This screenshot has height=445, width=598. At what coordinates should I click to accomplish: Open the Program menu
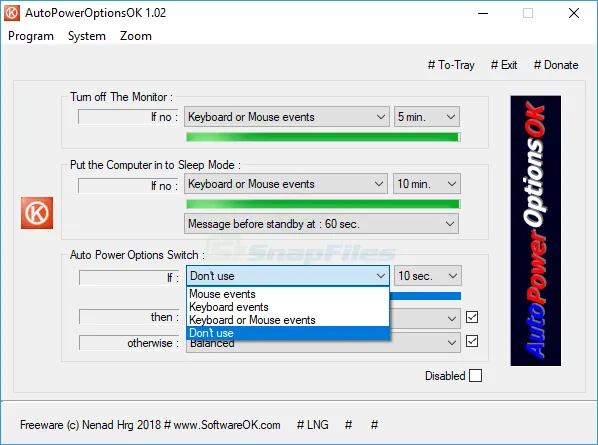tap(31, 36)
